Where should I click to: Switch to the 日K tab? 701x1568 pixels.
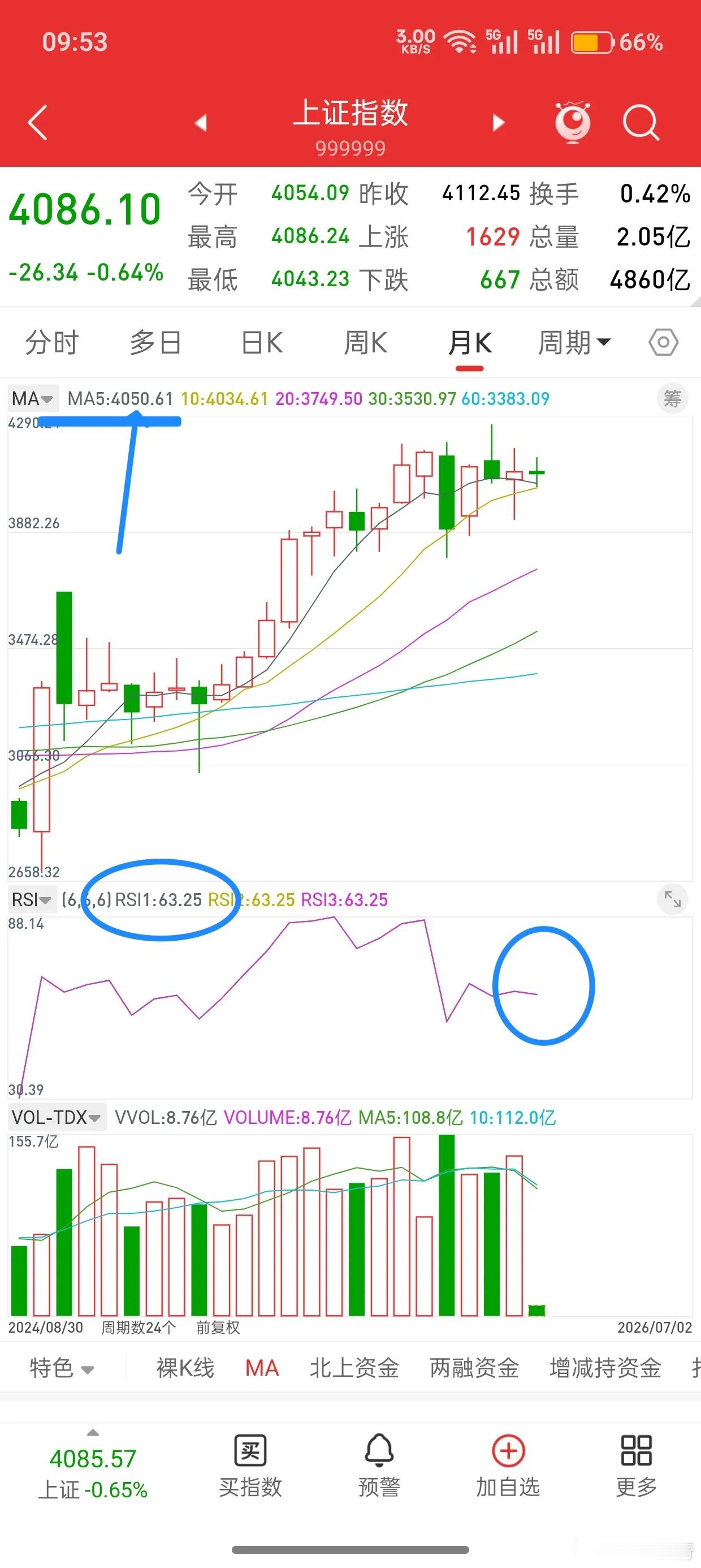point(262,342)
